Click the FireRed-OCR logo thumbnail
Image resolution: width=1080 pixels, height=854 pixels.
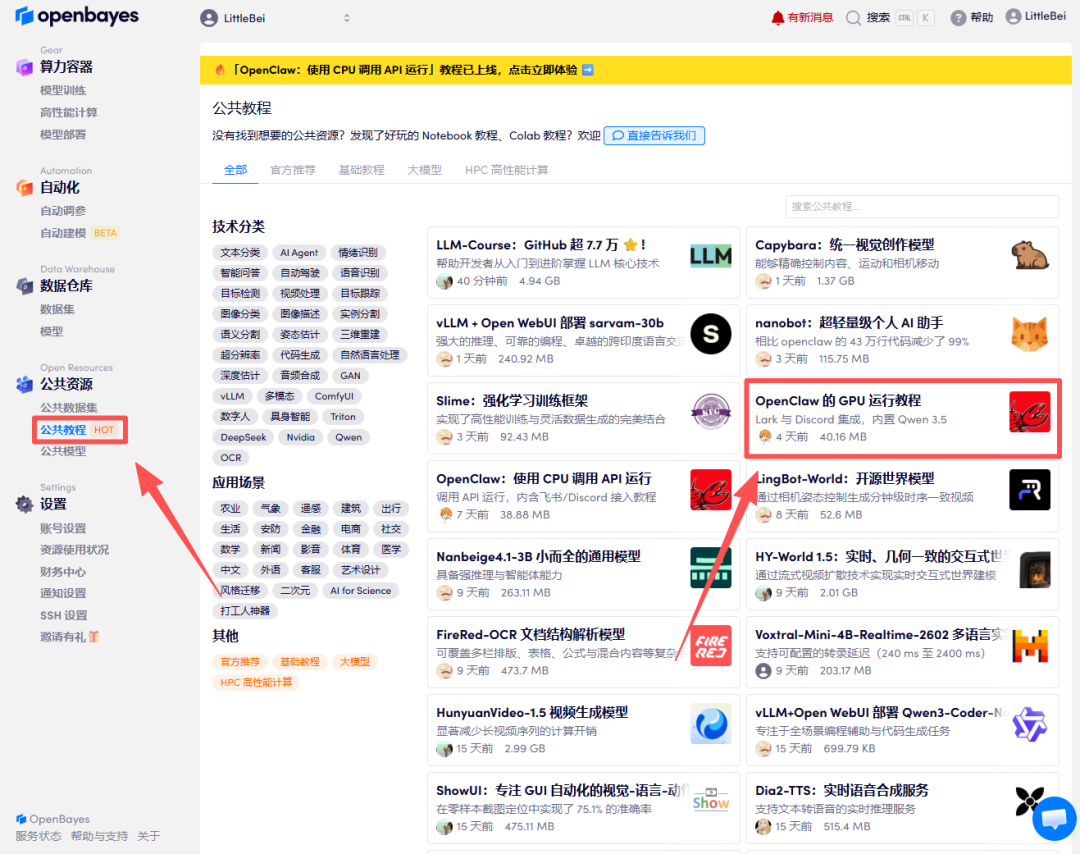click(711, 645)
